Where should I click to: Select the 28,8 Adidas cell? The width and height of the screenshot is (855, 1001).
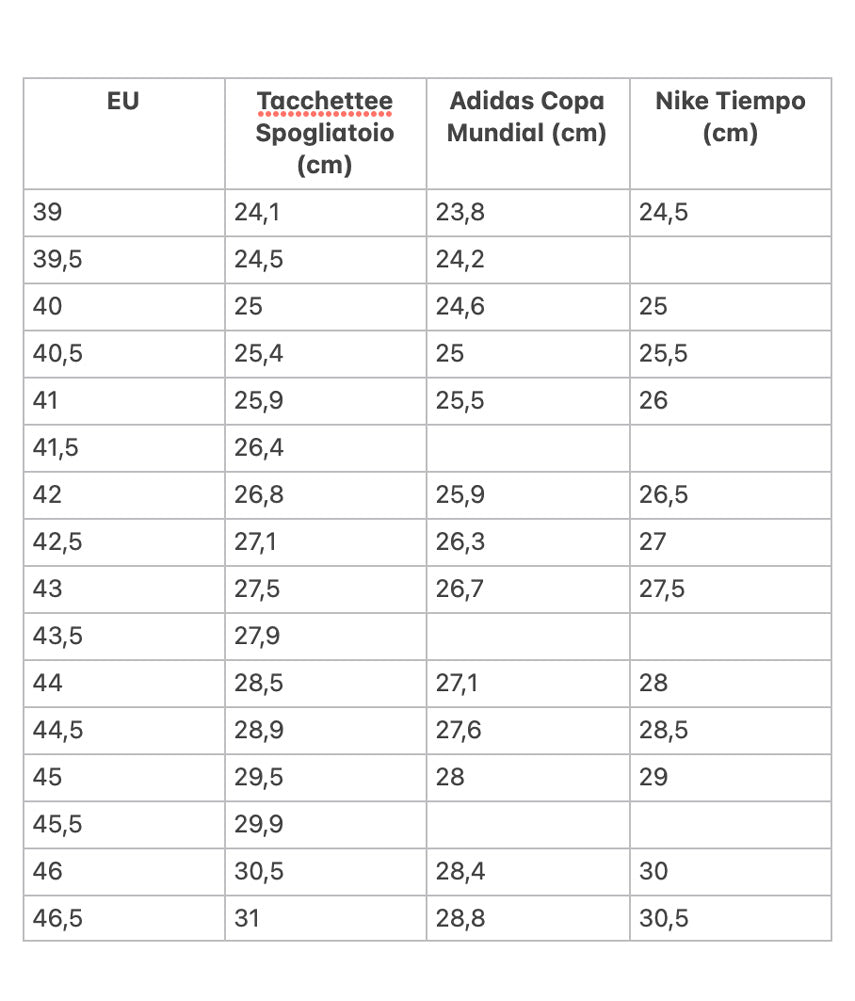[x=528, y=918]
